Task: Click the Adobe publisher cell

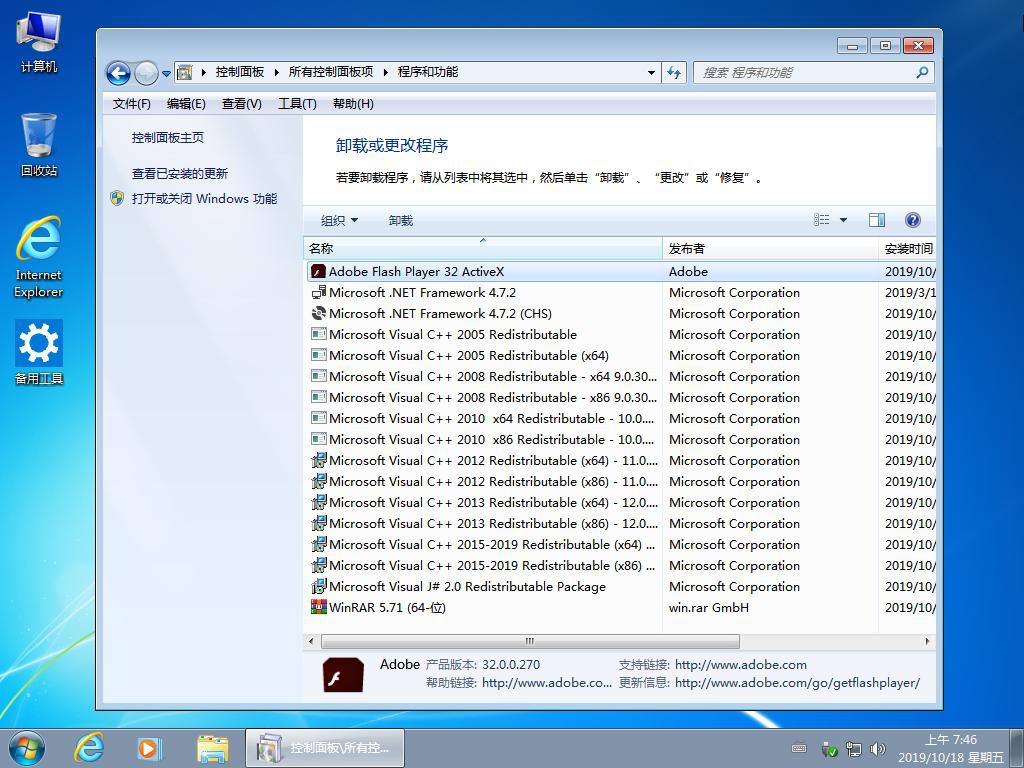Action: point(688,272)
